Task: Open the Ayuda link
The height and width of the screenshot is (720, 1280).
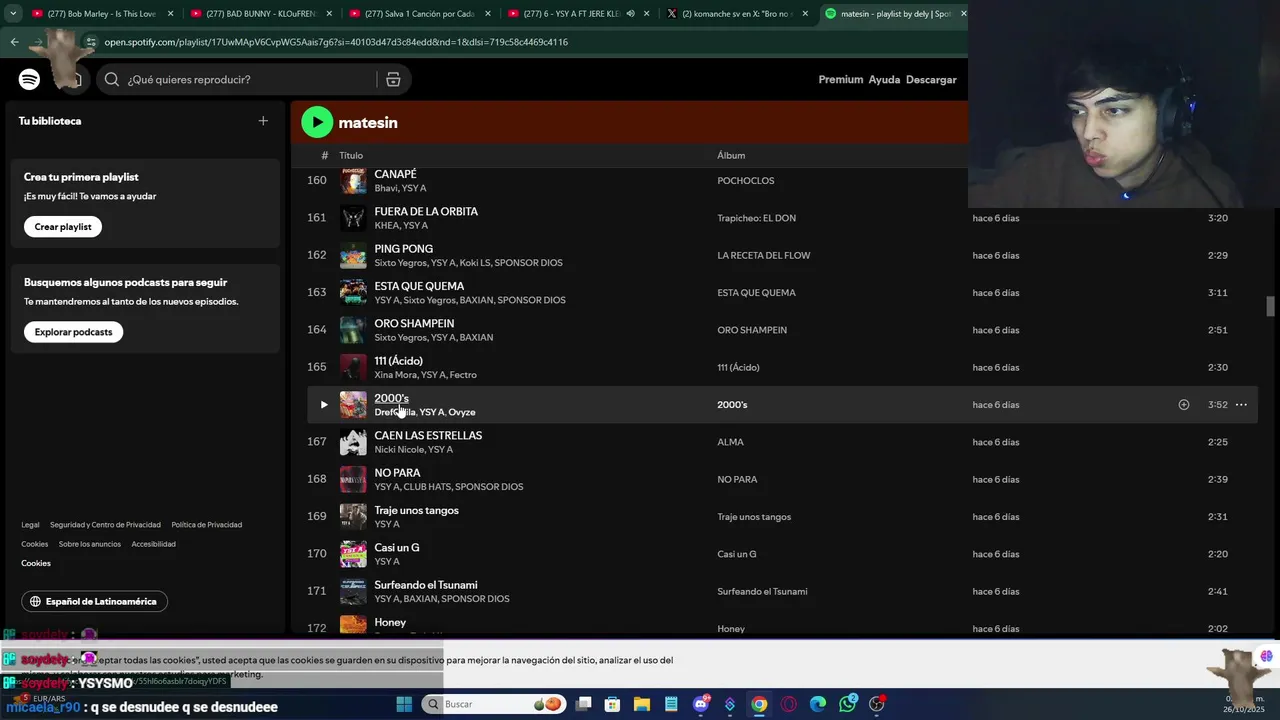Action: [884, 79]
